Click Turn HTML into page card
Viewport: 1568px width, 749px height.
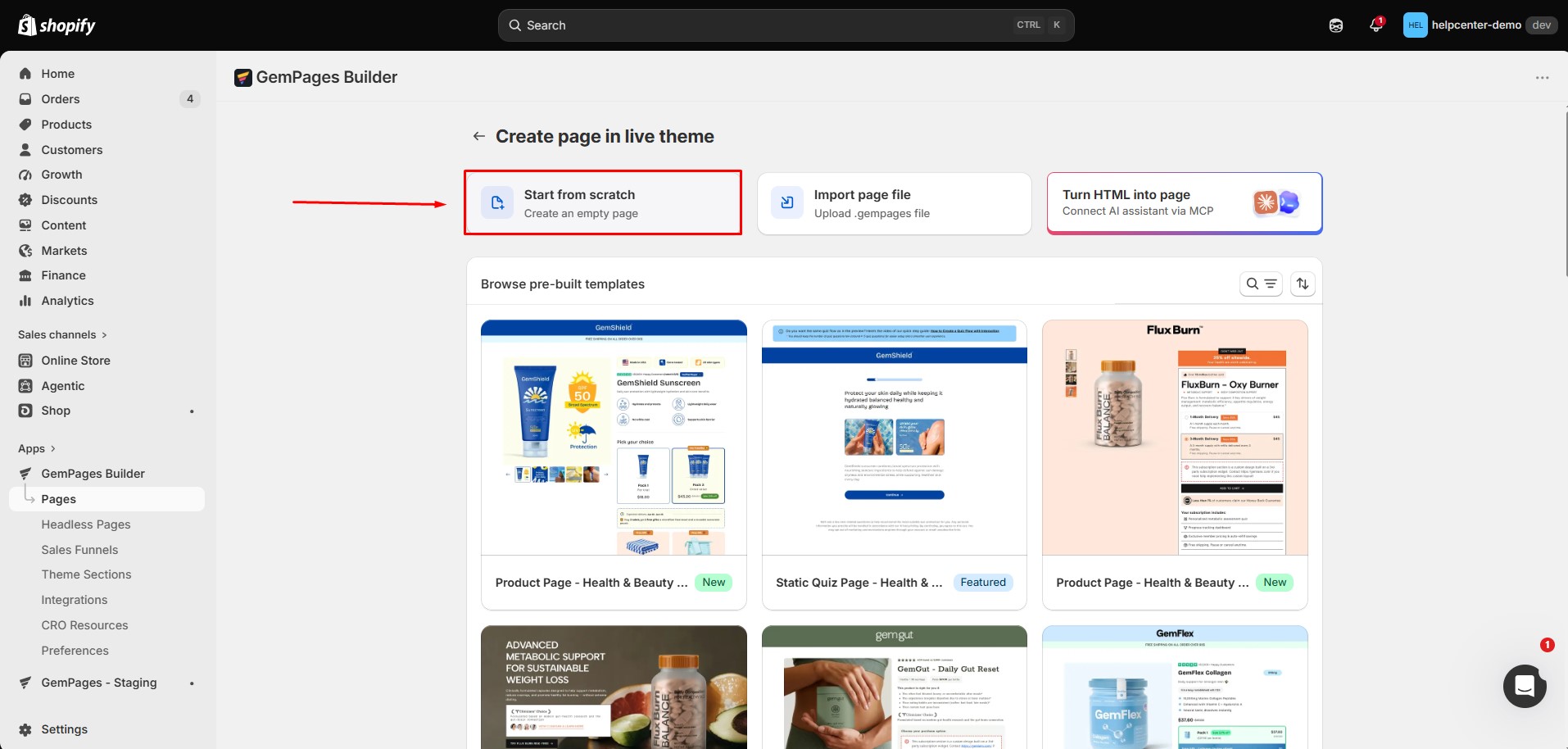[x=1184, y=203]
